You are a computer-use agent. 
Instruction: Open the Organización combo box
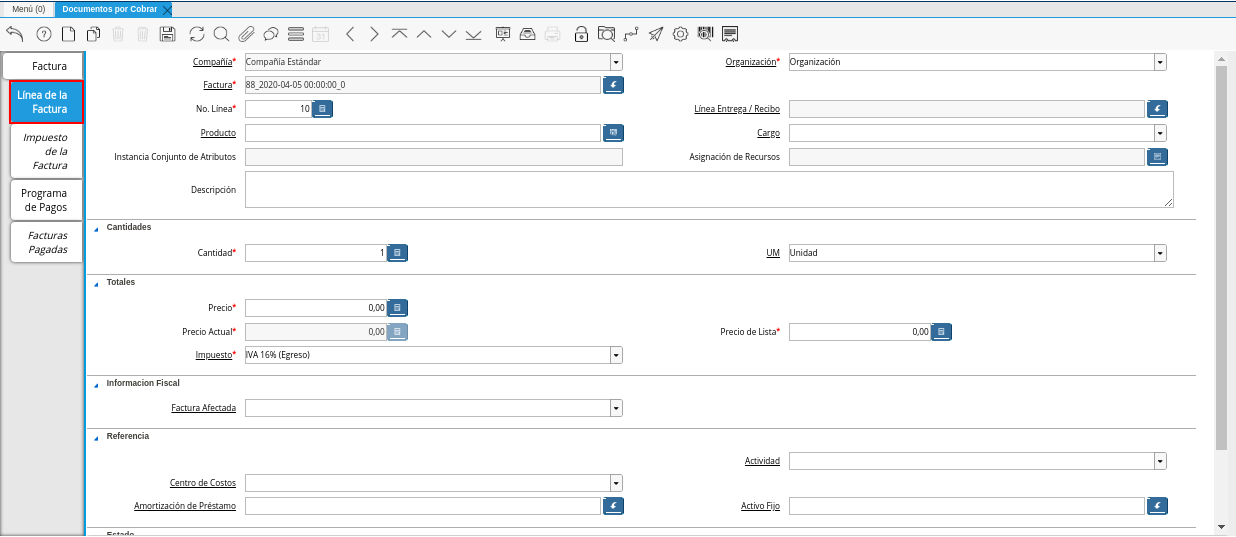[x=1160, y=62]
